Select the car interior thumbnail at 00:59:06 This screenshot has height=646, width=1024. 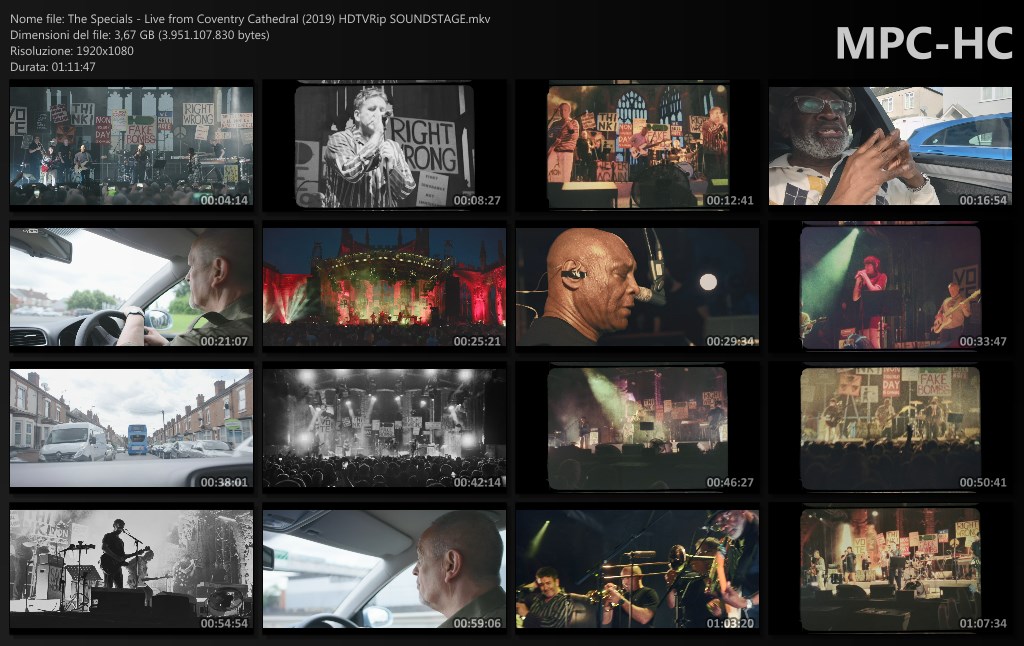(384, 570)
